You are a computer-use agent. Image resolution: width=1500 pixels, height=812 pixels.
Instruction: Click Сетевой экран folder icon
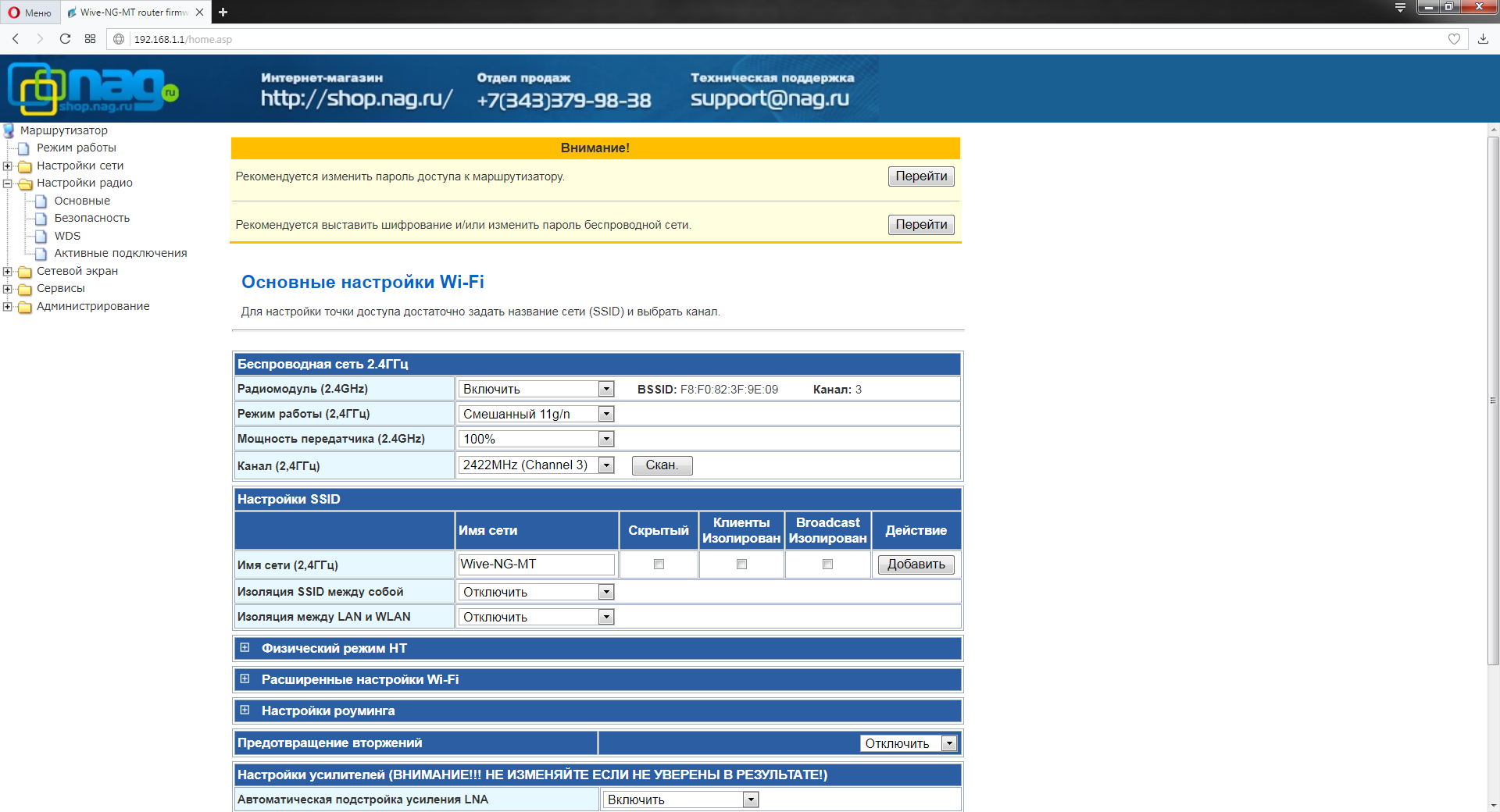pyautogui.click(x=25, y=272)
